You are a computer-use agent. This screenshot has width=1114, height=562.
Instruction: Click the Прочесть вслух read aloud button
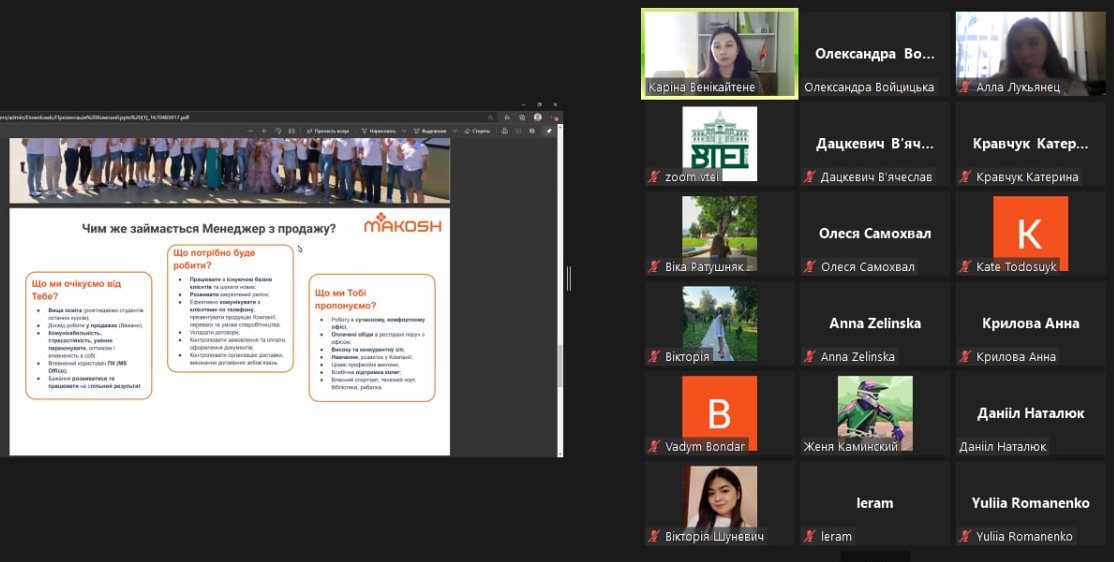tap(326, 131)
